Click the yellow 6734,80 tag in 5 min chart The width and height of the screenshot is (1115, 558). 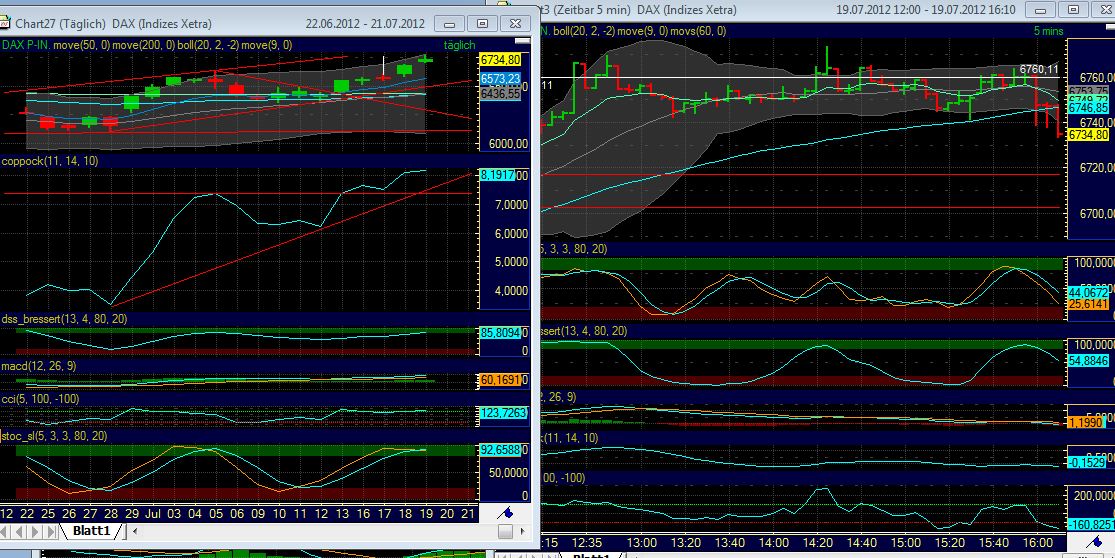(x=1088, y=135)
